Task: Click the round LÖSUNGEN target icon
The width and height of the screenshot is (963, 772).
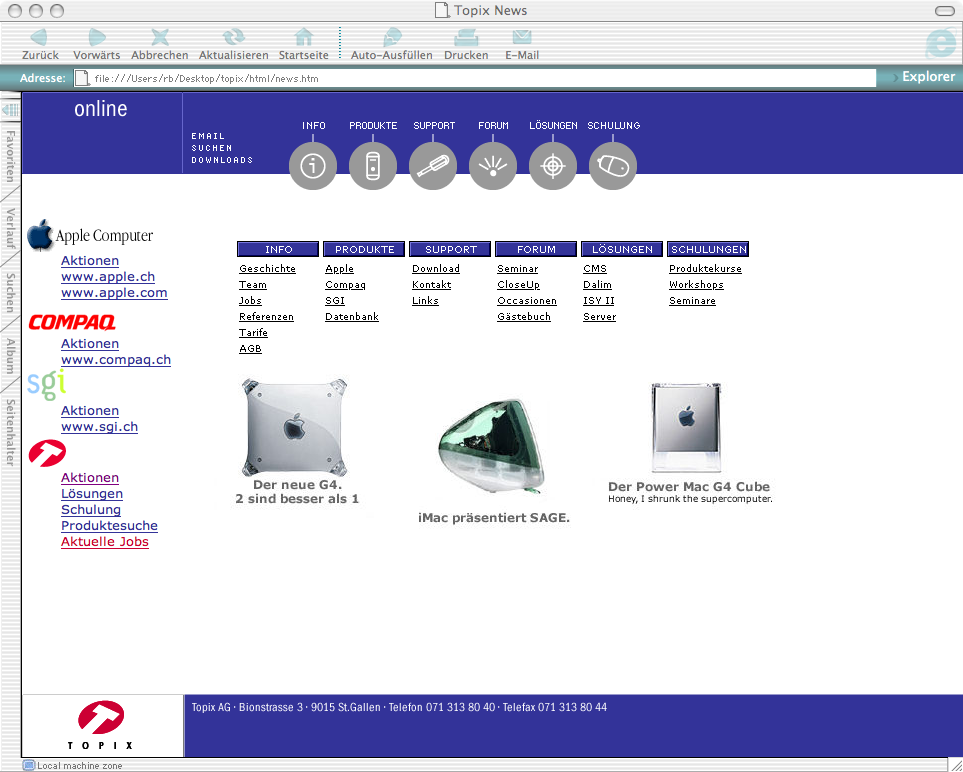Action: pyautogui.click(x=553, y=166)
